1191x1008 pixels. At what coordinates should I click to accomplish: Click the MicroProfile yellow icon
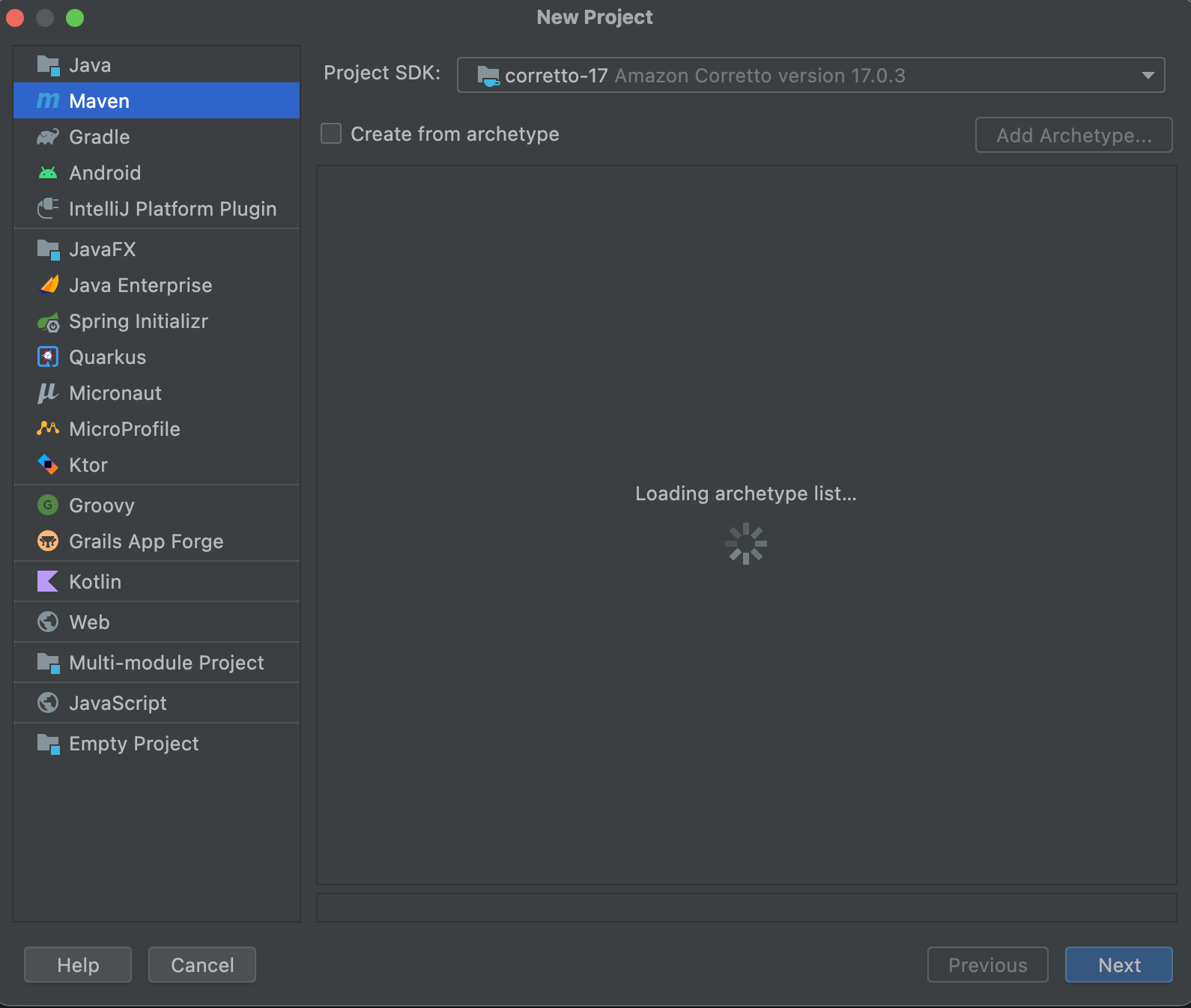click(x=48, y=428)
